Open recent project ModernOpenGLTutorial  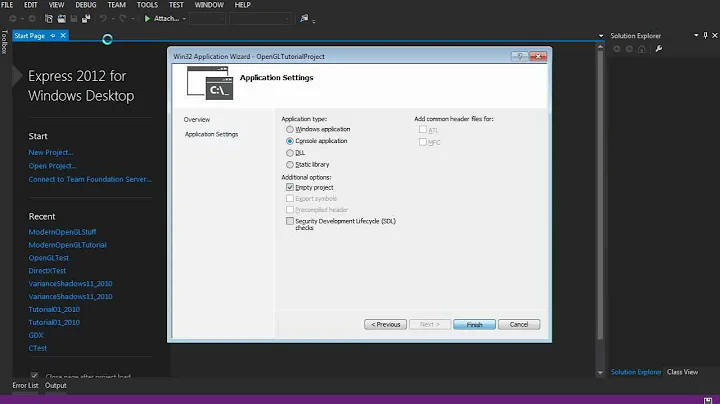tap(68, 245)
